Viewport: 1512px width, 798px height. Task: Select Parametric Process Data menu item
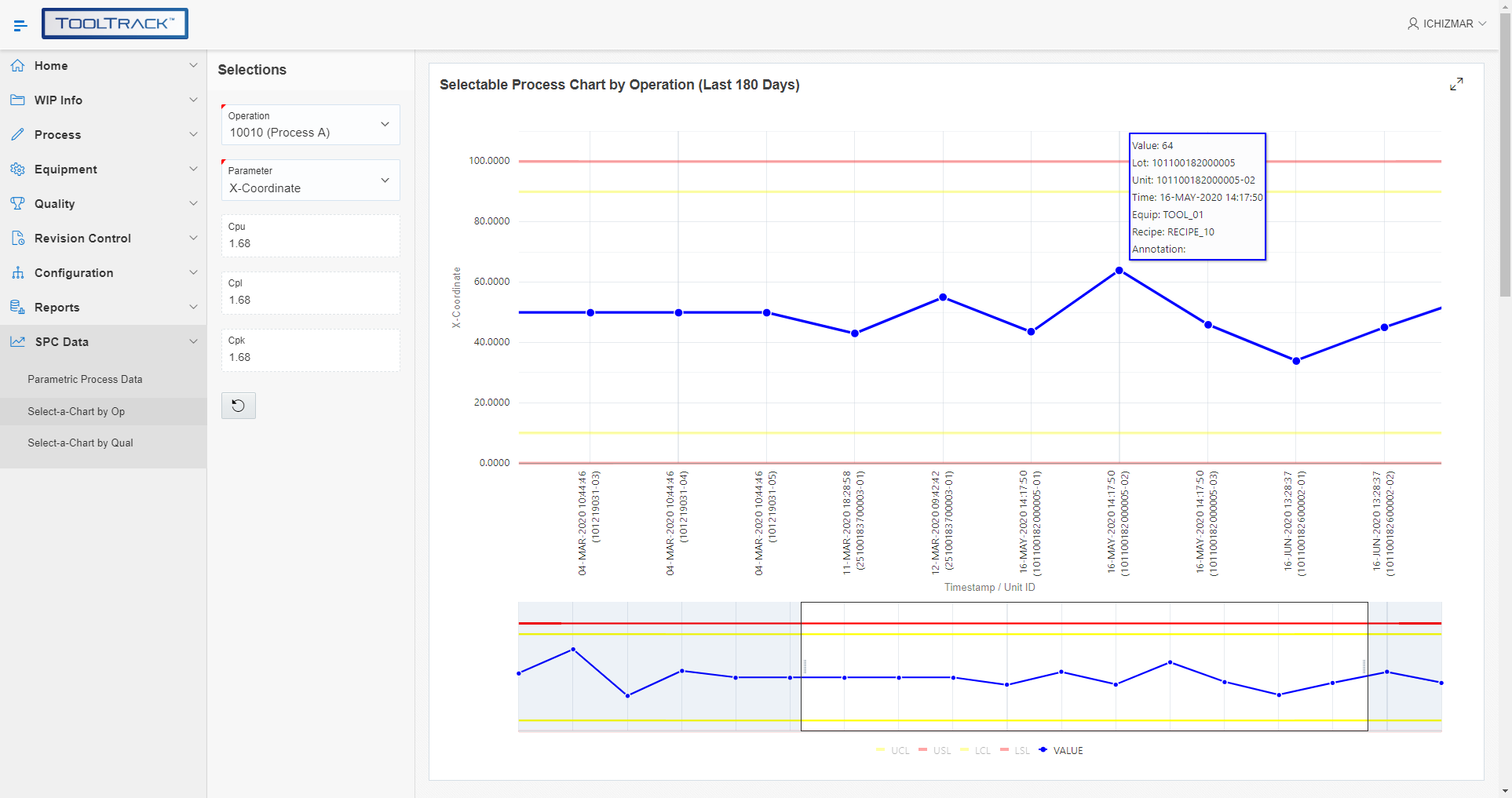point(85,379)
